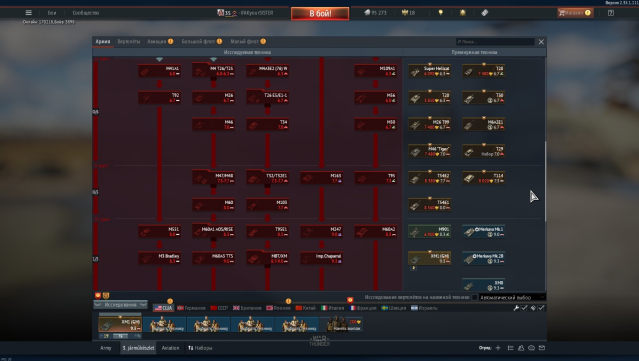This screenshot has width=639, height=361.
Task: Click the tech tree vertical scrollbar
Action: (545, 181)
